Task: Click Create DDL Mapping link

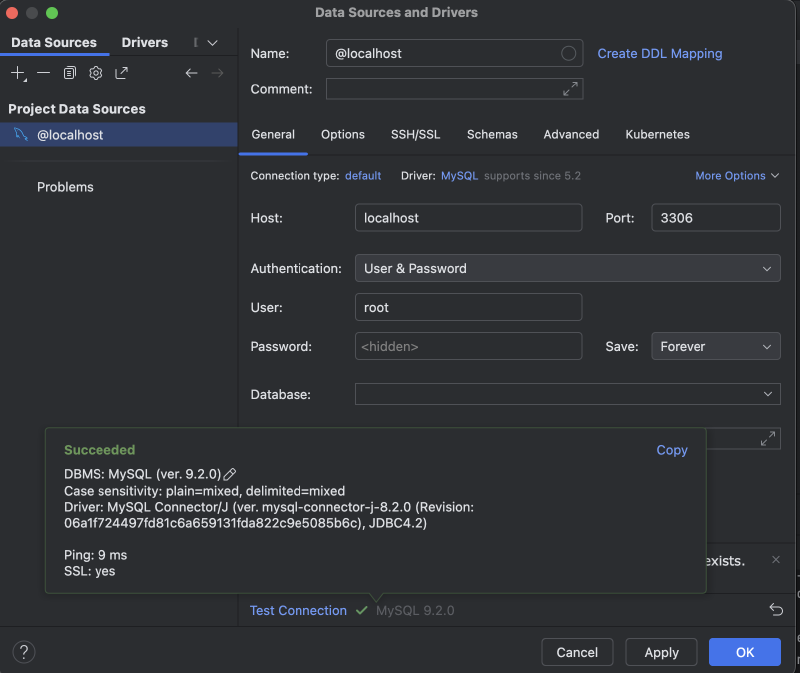Action: click(x=660, y=53)
